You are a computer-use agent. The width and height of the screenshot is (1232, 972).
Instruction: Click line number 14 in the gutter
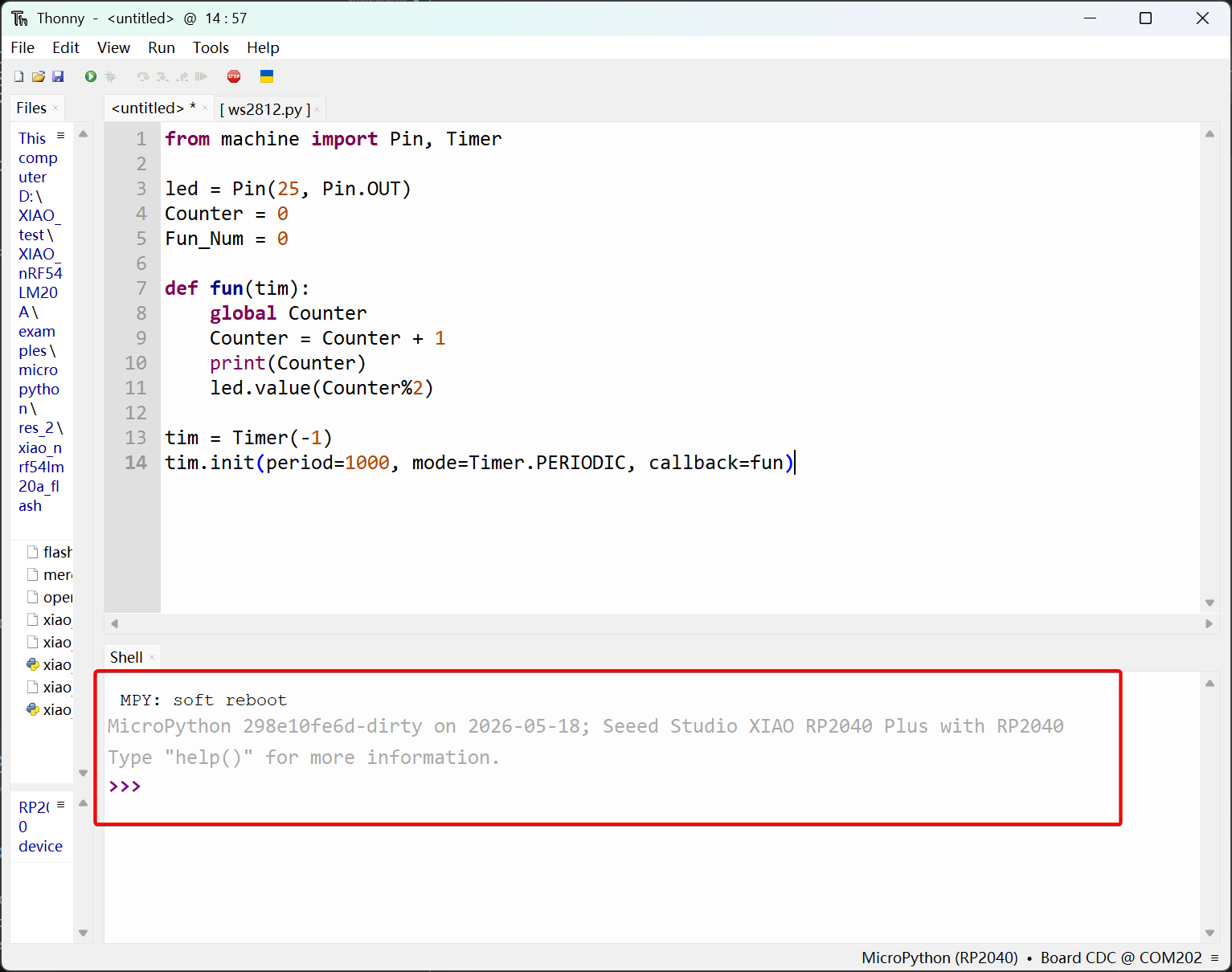(x=136, y=463)
